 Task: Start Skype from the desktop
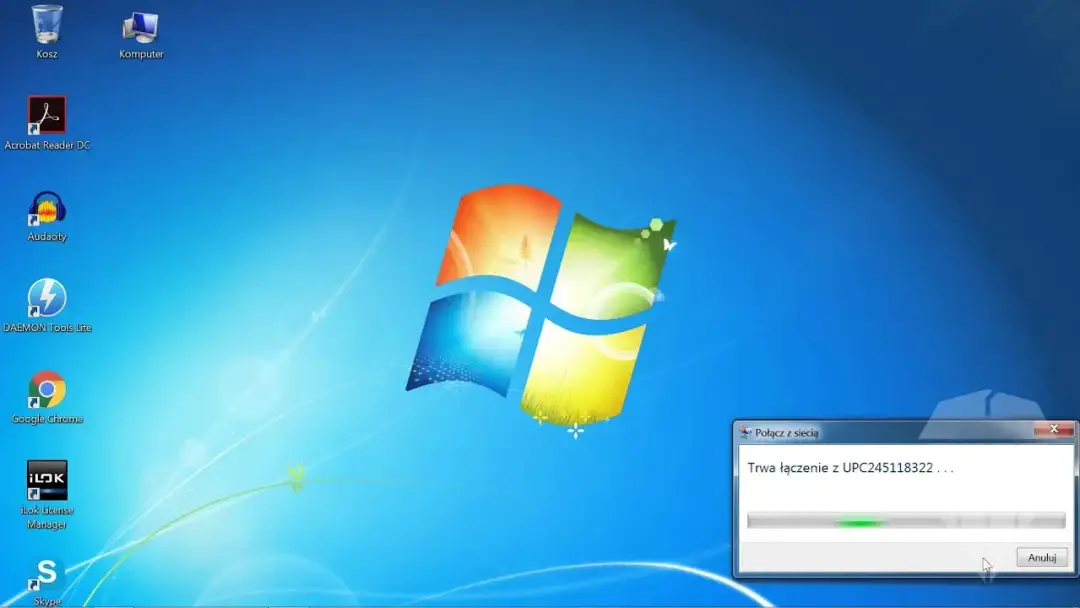click(46, 572)
